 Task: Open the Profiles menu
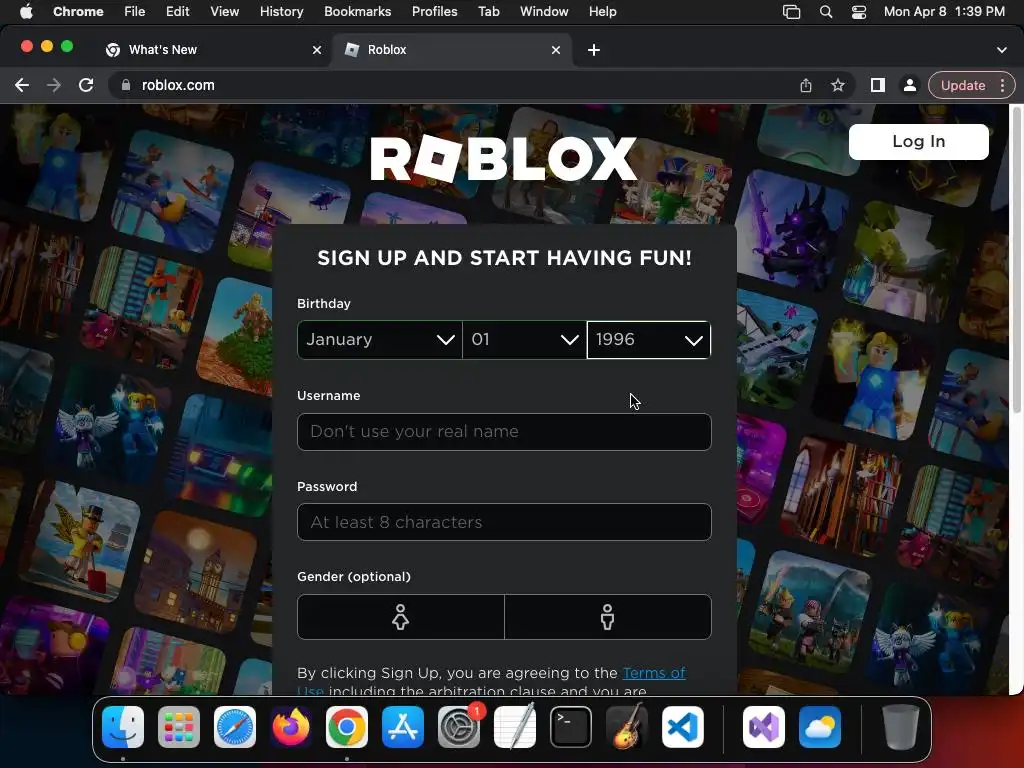click(x=434, y=12)
